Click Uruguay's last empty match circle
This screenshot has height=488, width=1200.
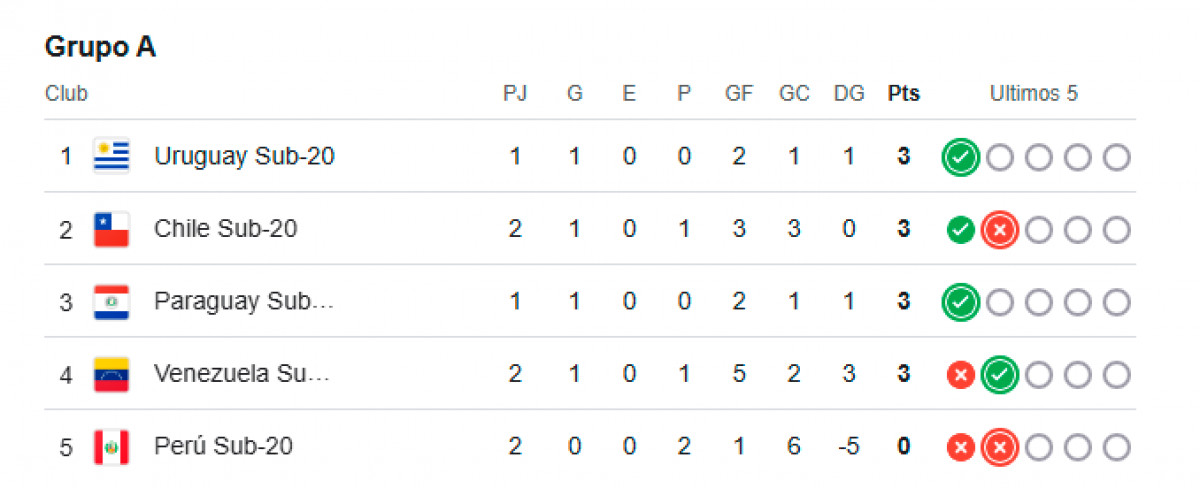pos(1116,158)
